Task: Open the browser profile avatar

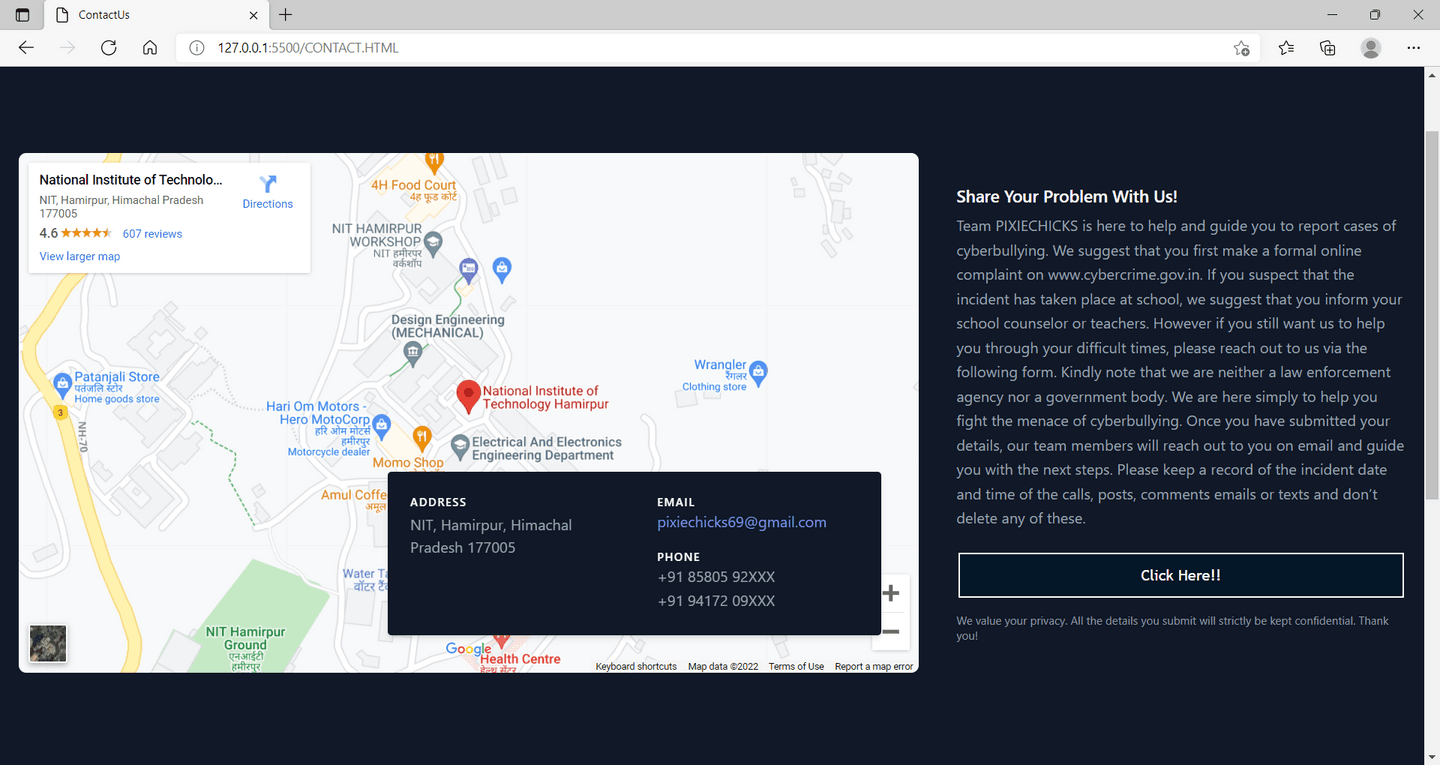Action: 1371,48
